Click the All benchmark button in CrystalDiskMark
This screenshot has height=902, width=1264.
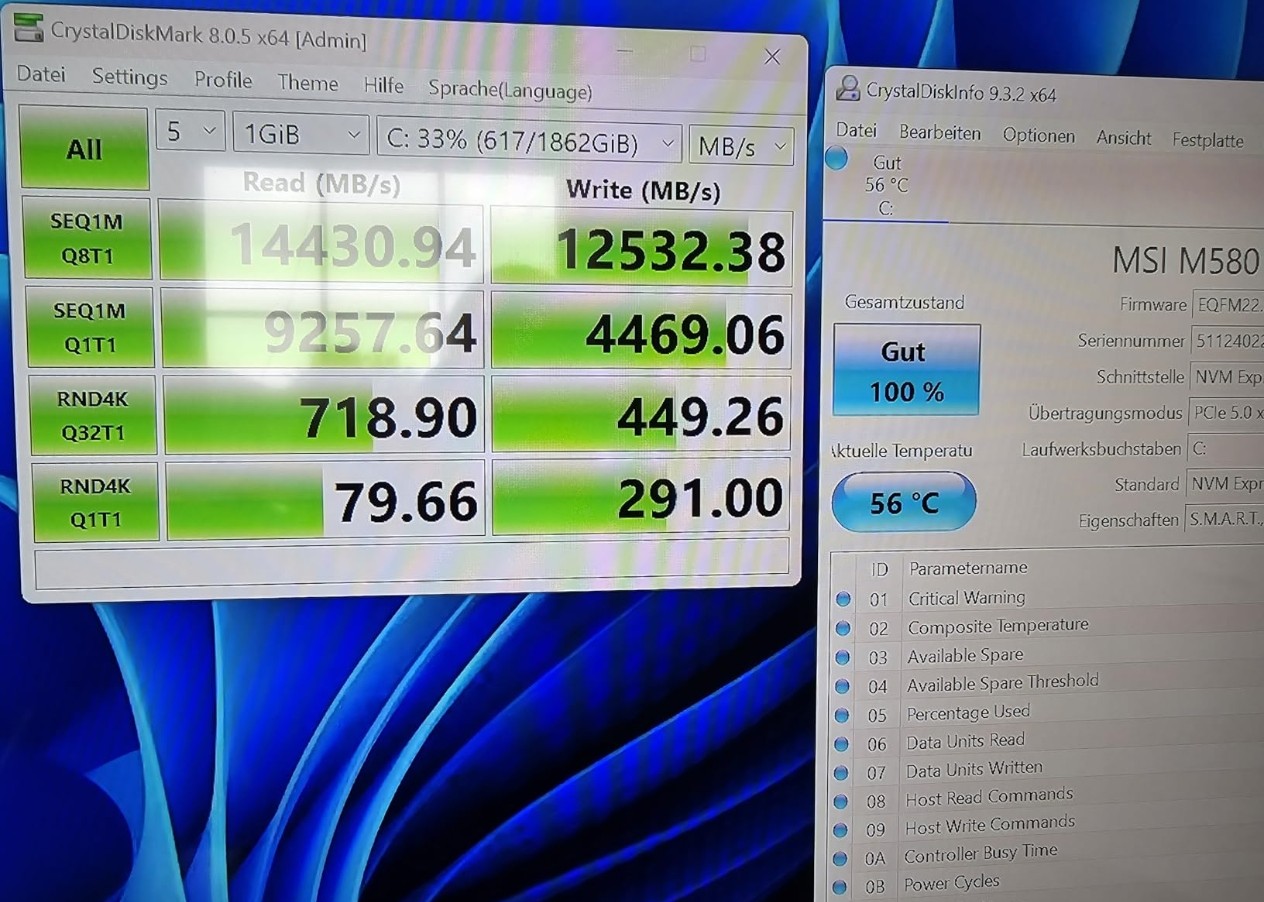coord(84,149)
